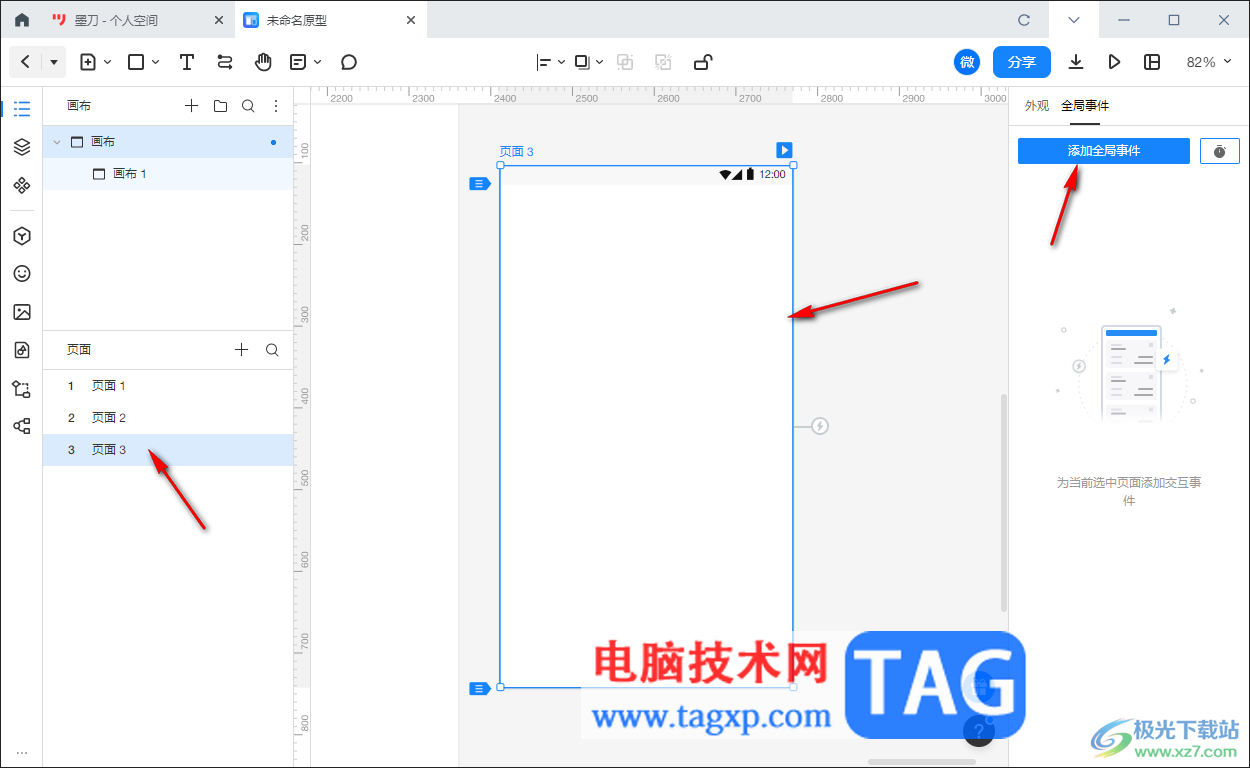The image size is (1250, 768).
Task: Open the layers sidebar icon
Action: point(22,147)
